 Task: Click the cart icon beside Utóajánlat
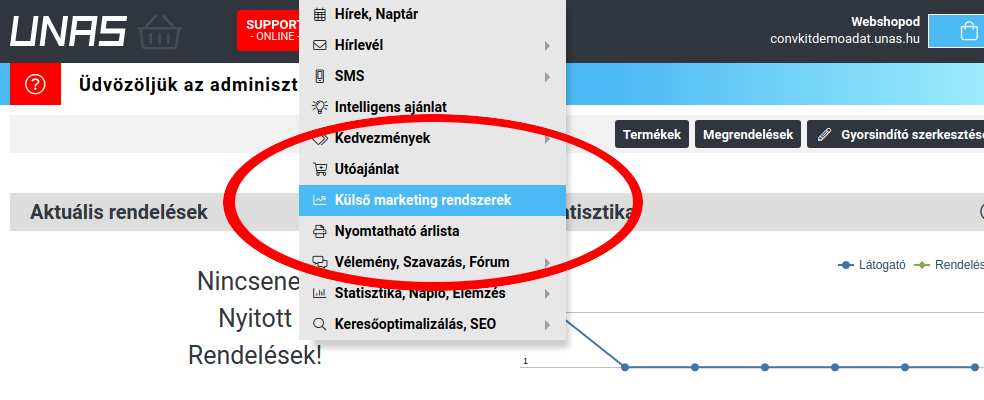coord(319,169)
